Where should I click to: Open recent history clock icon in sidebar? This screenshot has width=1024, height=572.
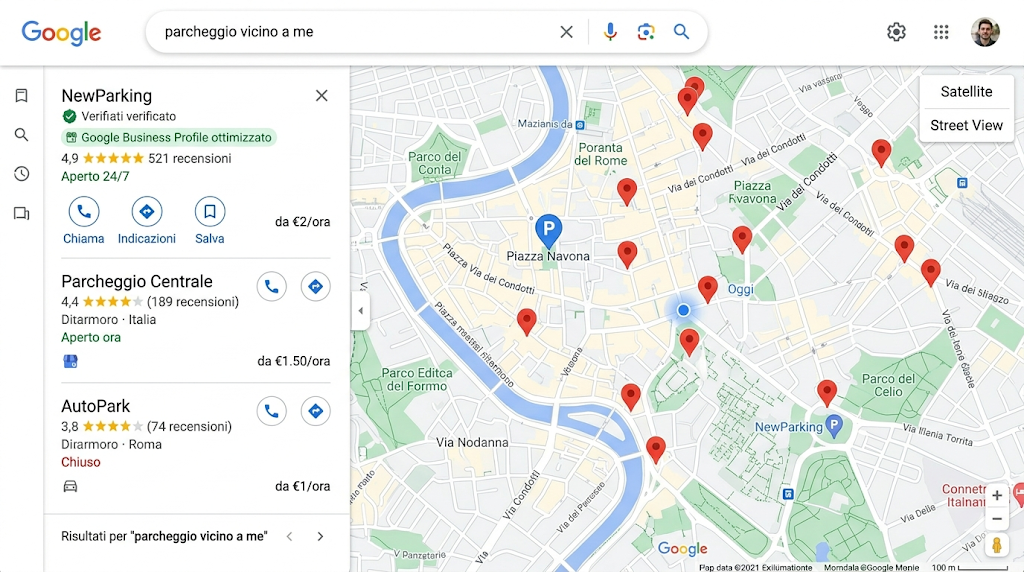(x=22, y=174)
